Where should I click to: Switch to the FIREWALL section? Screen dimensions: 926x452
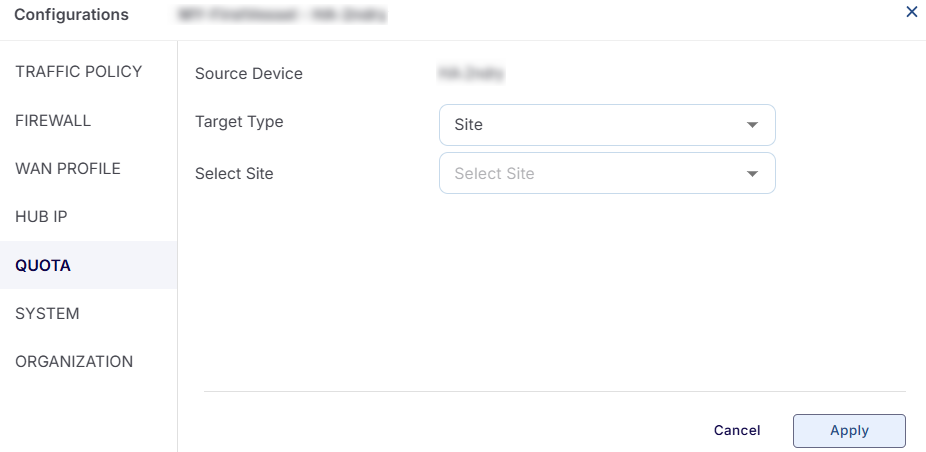[x=53, y=121]
